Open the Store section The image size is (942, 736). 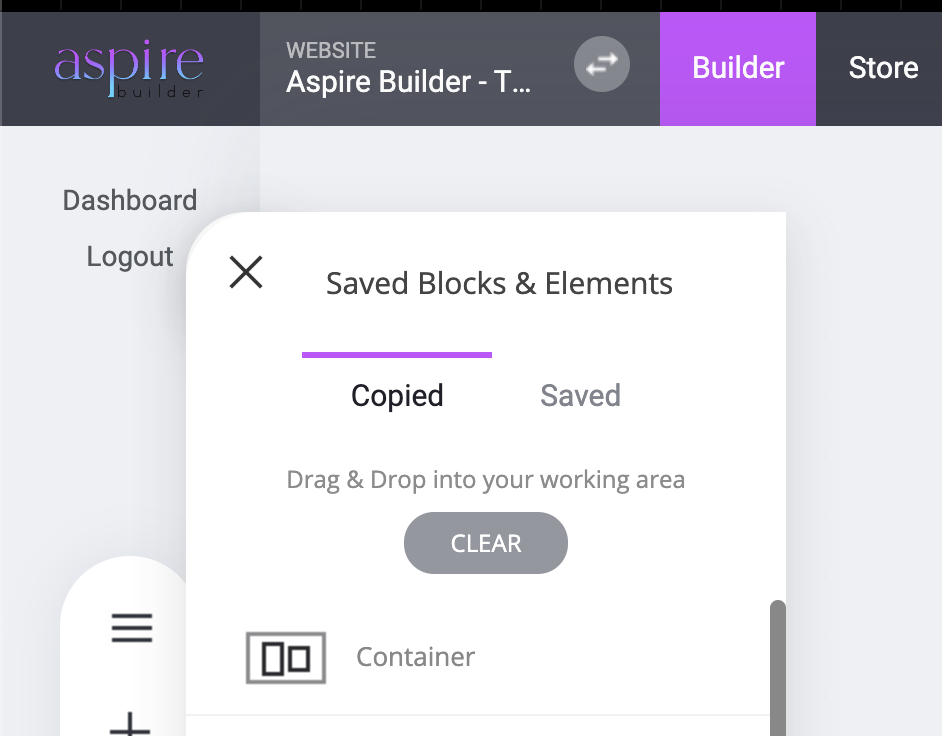point(883,68)
